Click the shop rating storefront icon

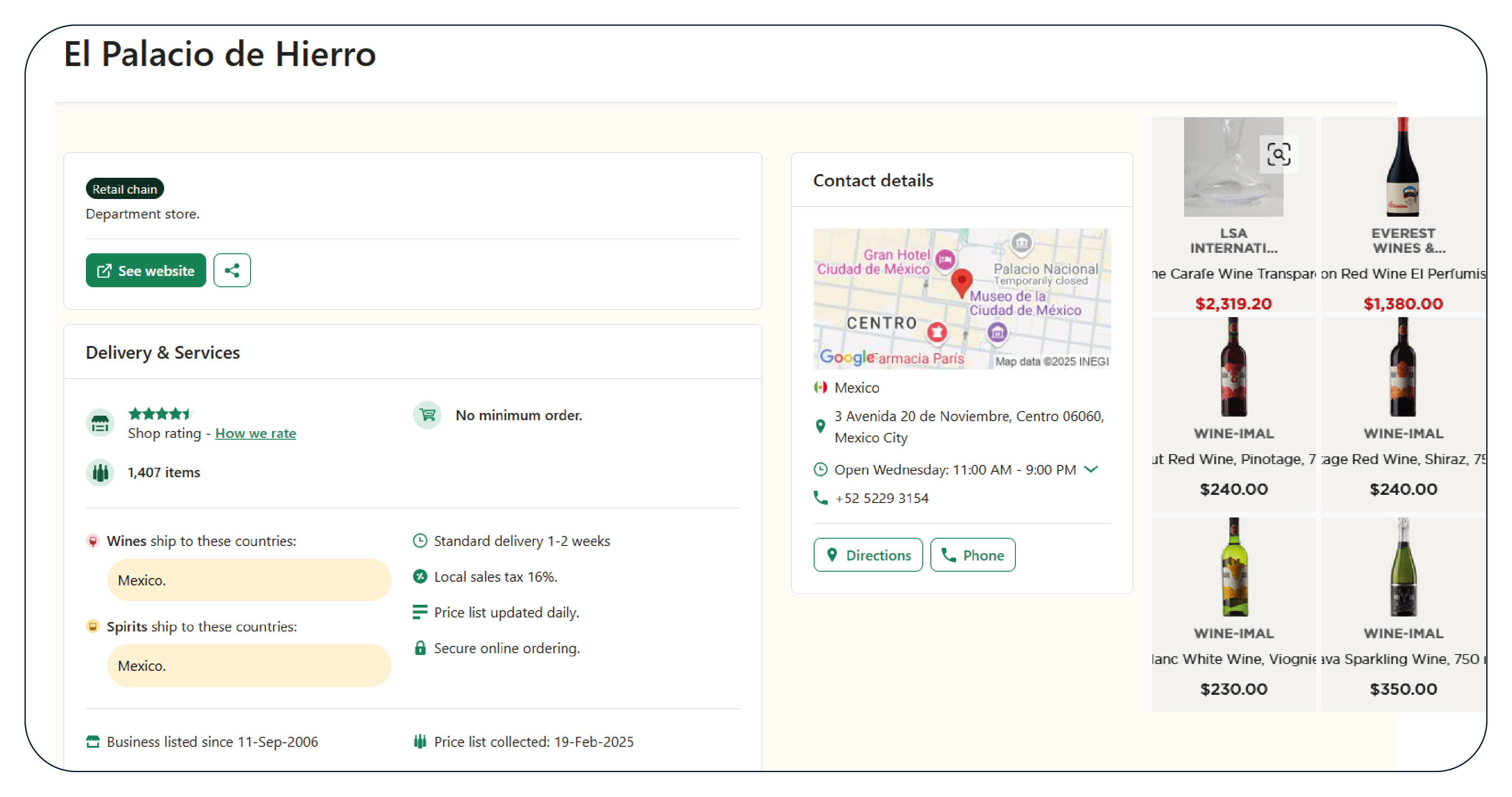tap(100, 422)
